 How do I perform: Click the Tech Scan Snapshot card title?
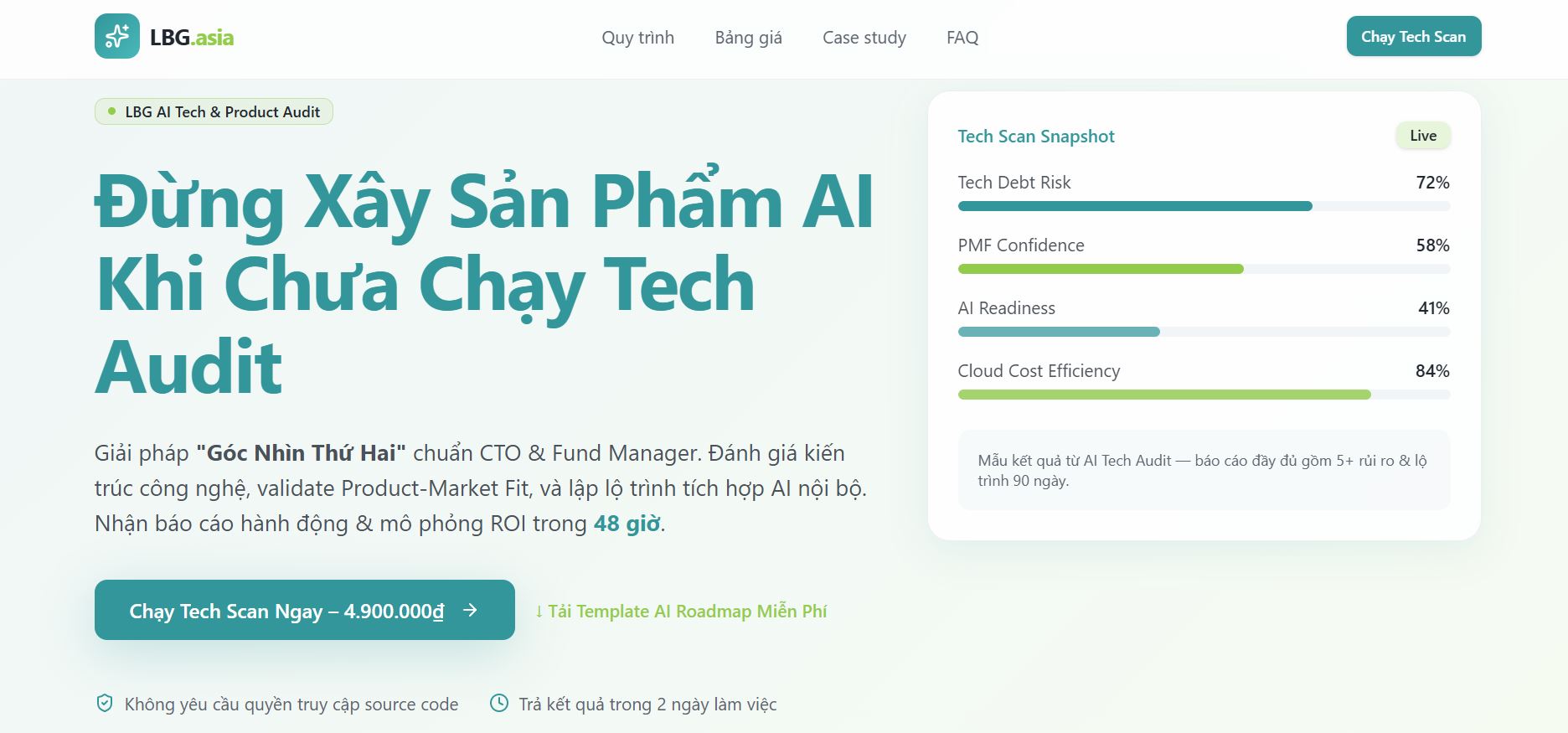point(1035,137)
